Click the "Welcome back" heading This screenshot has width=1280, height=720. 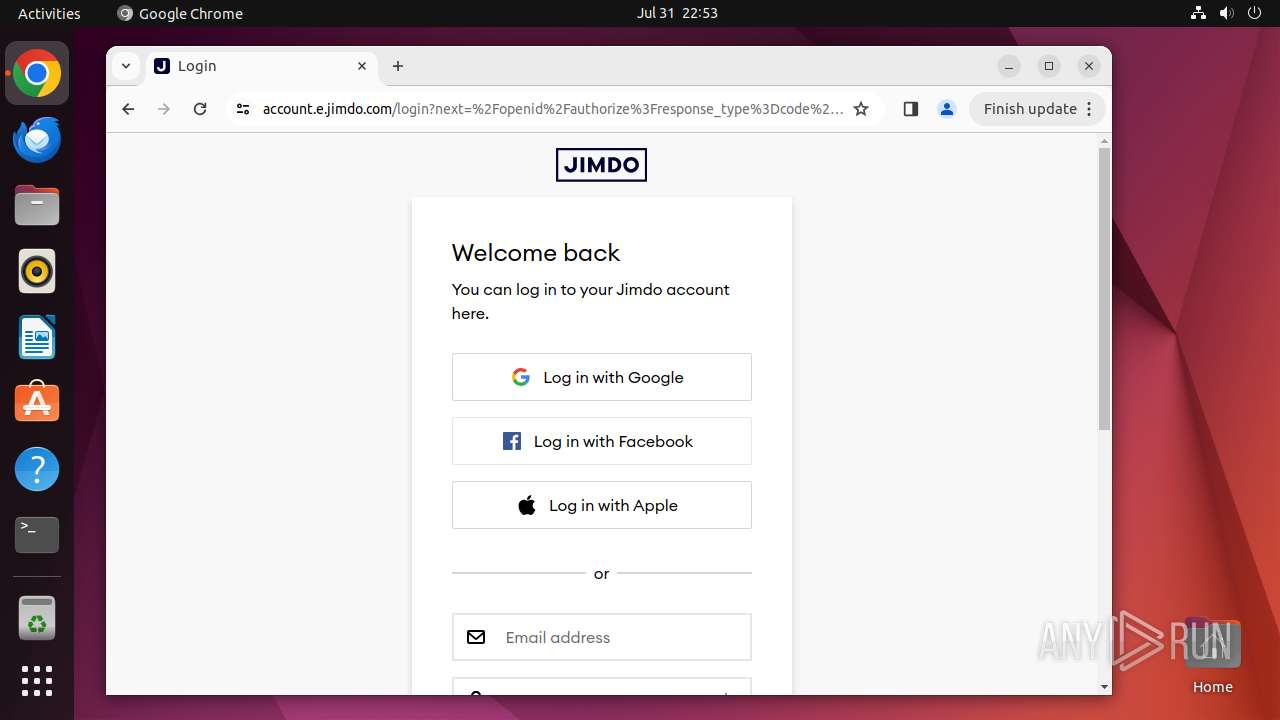[536, 253]
